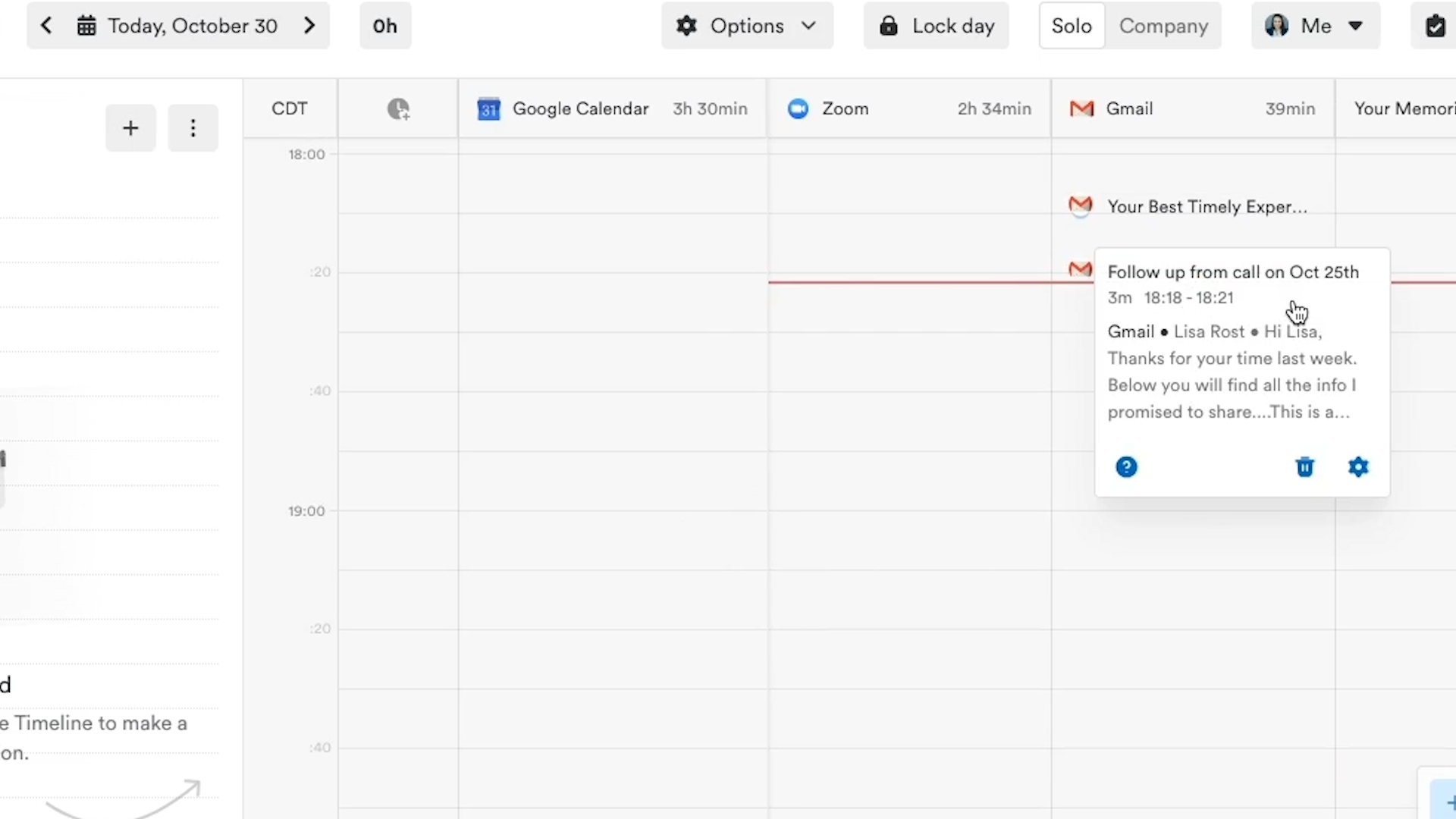Click the add-person avatar icon near CDT column

click(x=398, y=109)
